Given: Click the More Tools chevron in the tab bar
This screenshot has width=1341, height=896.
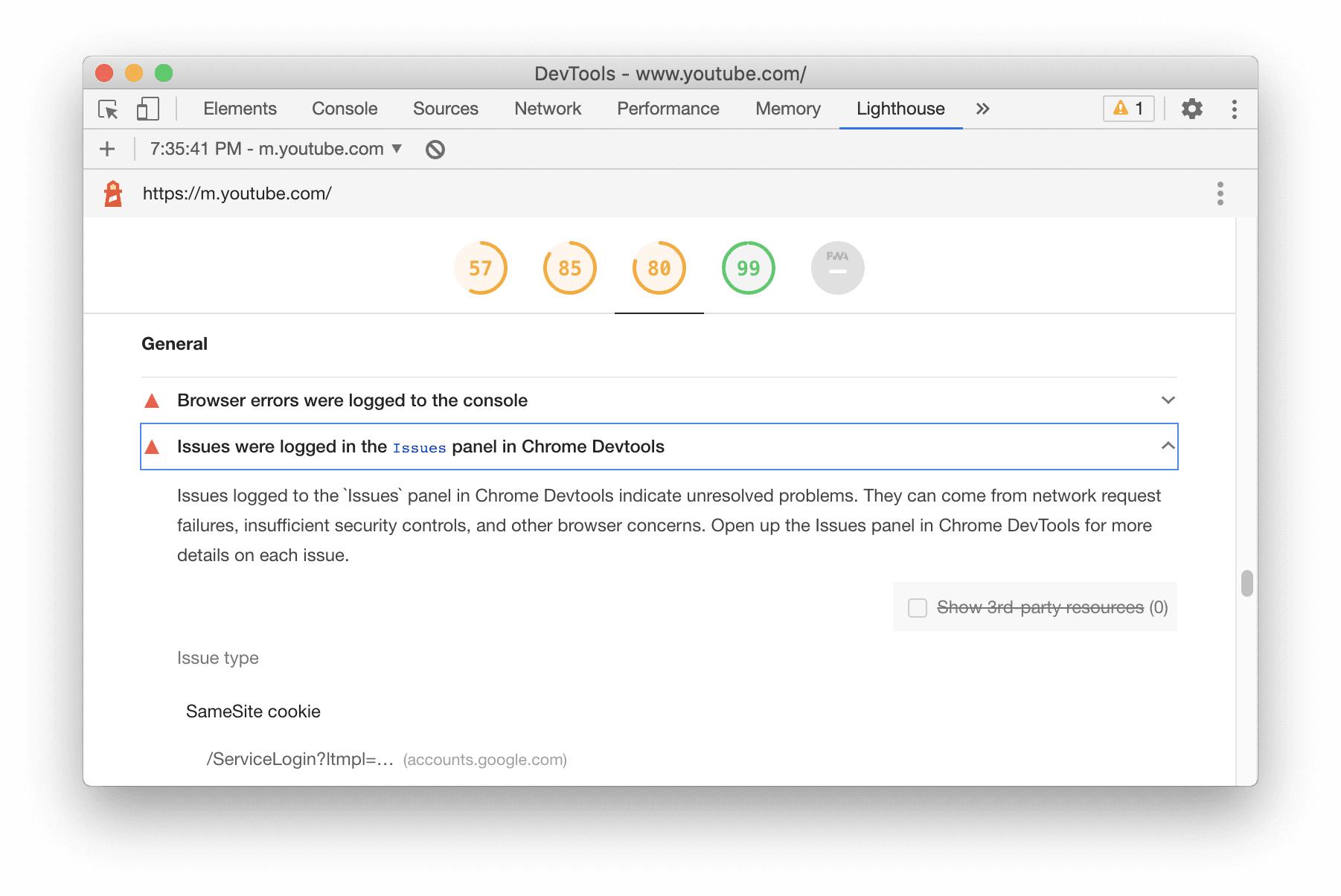Looking at the screenshot, I should [x=983, y=109].
